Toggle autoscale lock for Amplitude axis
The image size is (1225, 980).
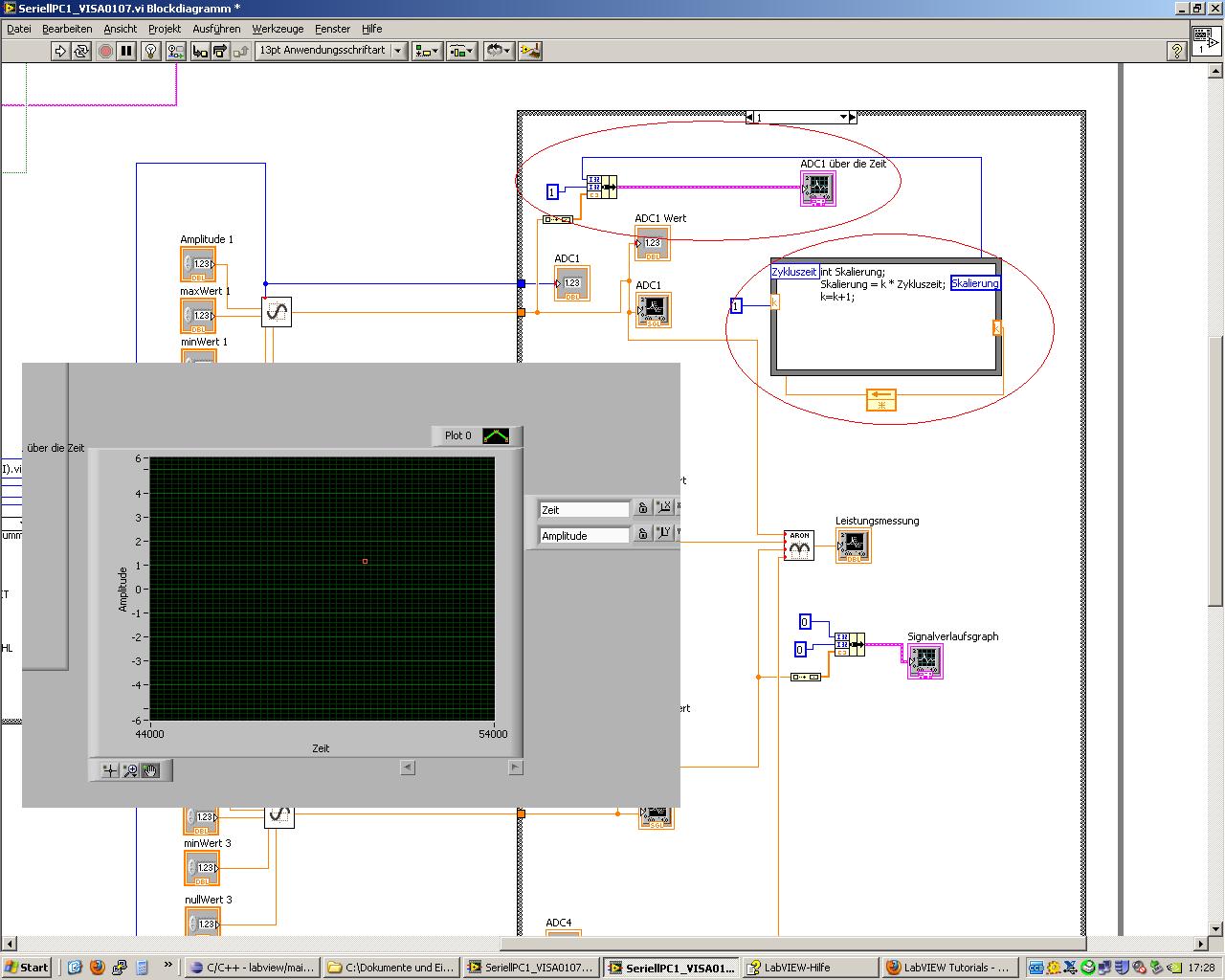[643, 534]
